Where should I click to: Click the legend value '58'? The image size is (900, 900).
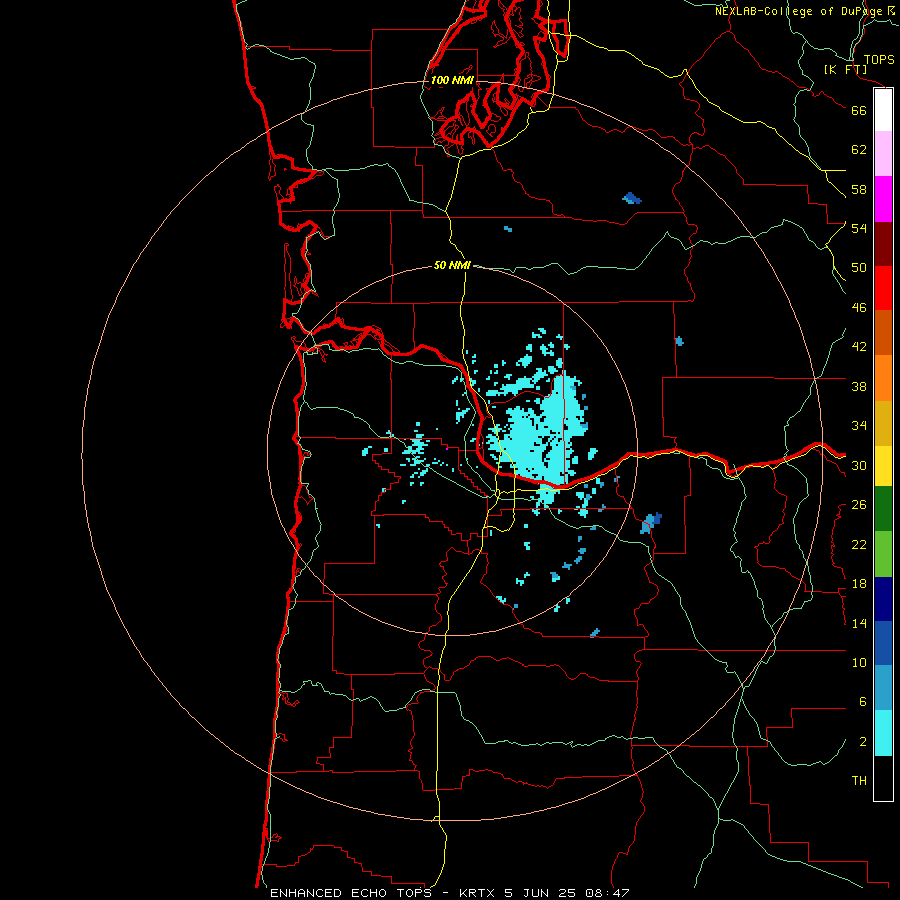[859, 189]
